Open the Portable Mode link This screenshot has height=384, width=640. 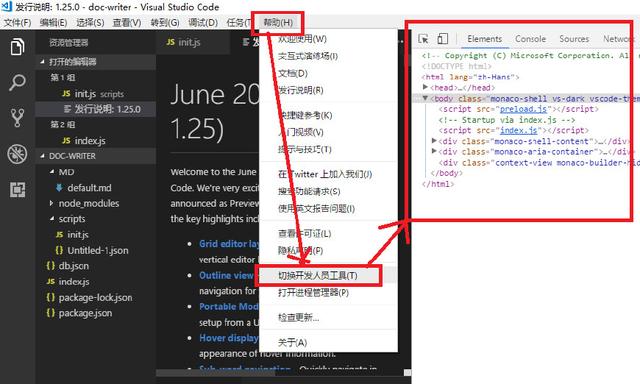229,306
